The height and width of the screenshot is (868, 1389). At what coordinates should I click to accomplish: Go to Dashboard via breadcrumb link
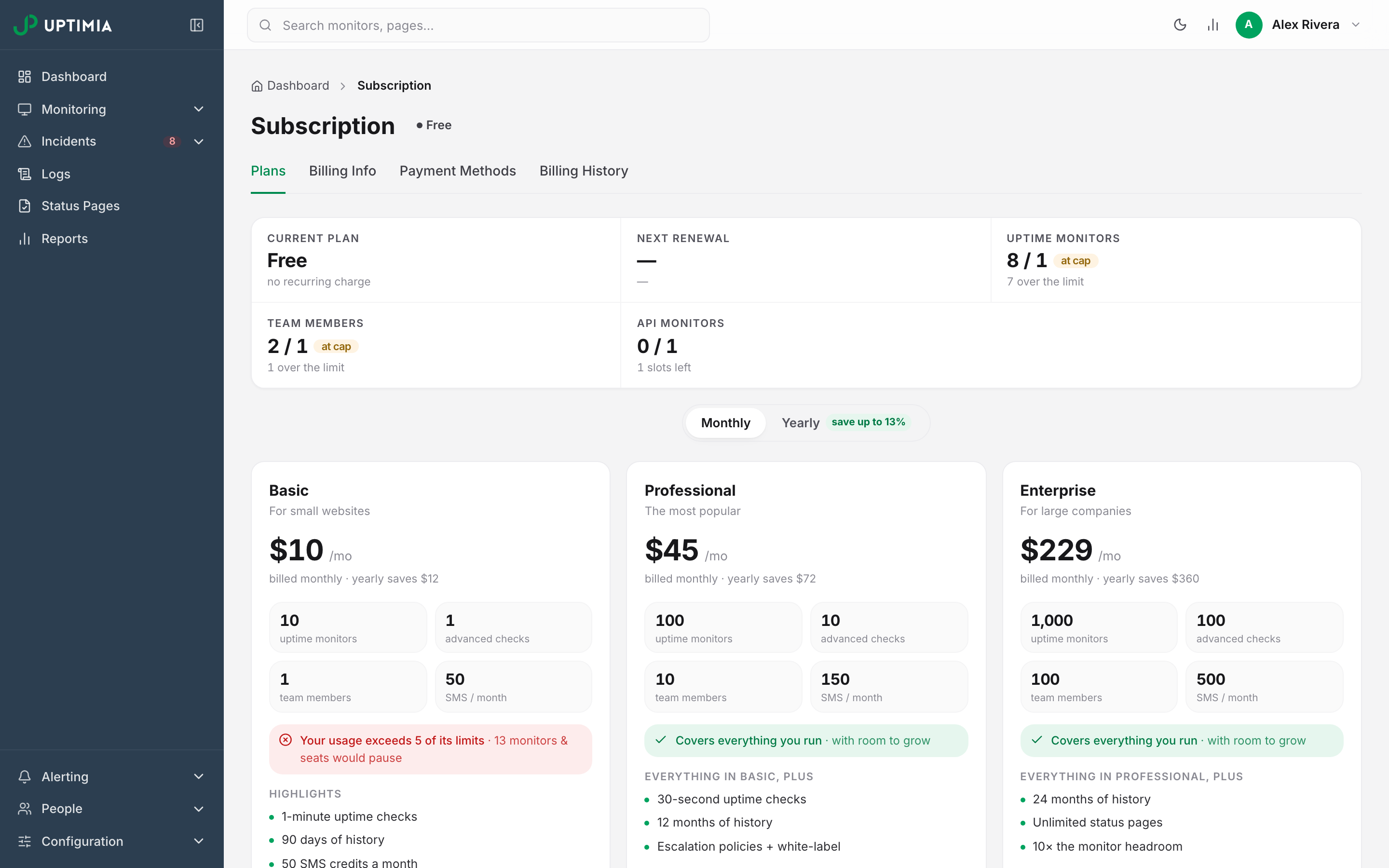(298, 85)
